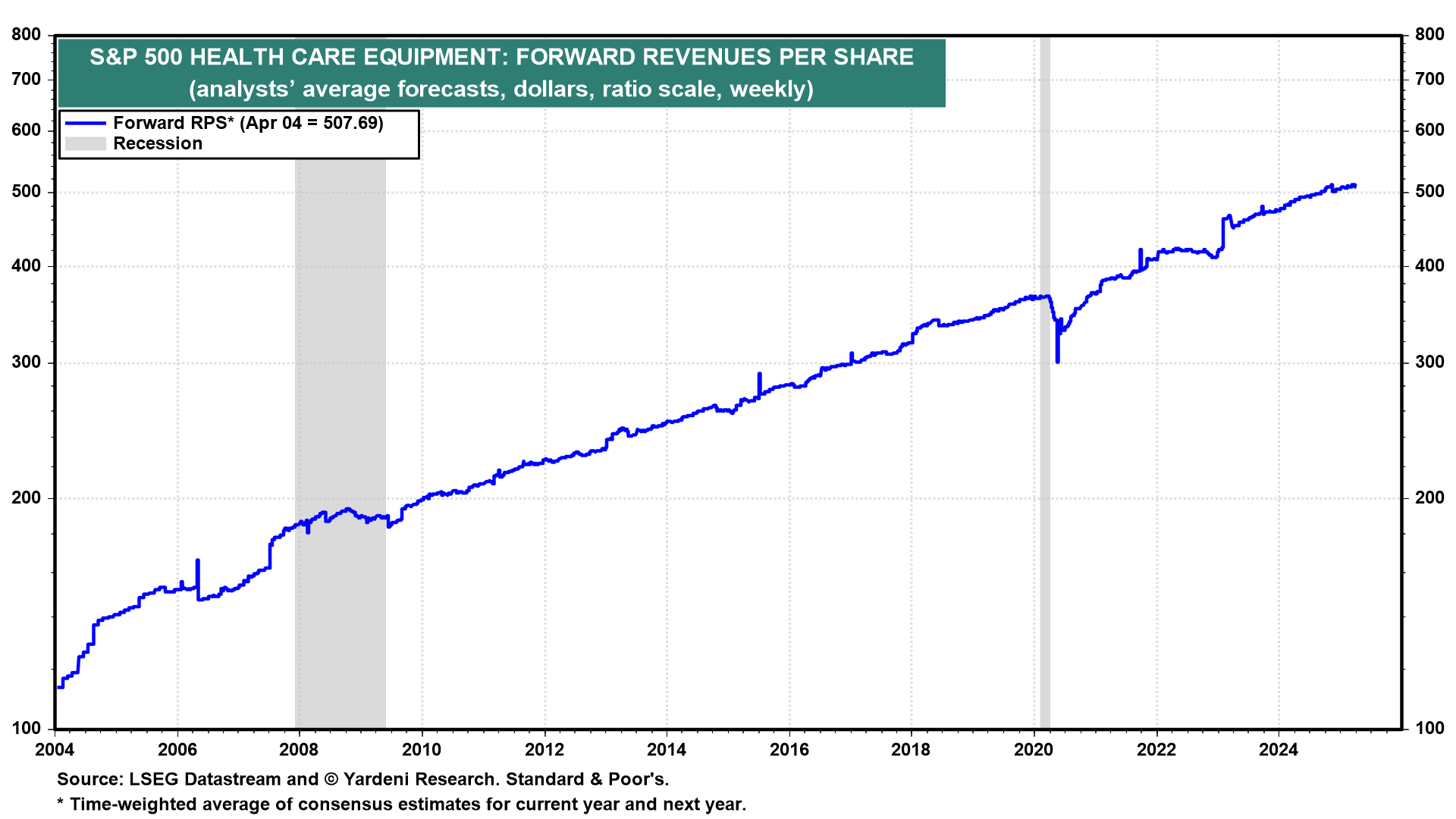Click the blue Forward RPS legend line
This screenshot has height=819, width=1456.
(x=85, y=123)
